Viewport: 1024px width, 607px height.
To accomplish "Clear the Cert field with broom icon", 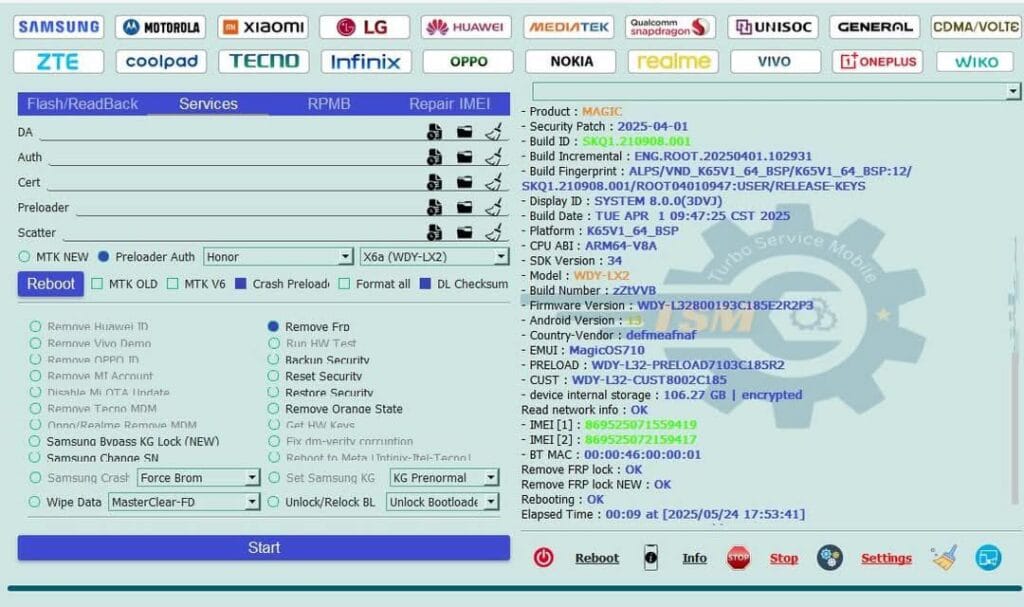I will click(494, 182).
